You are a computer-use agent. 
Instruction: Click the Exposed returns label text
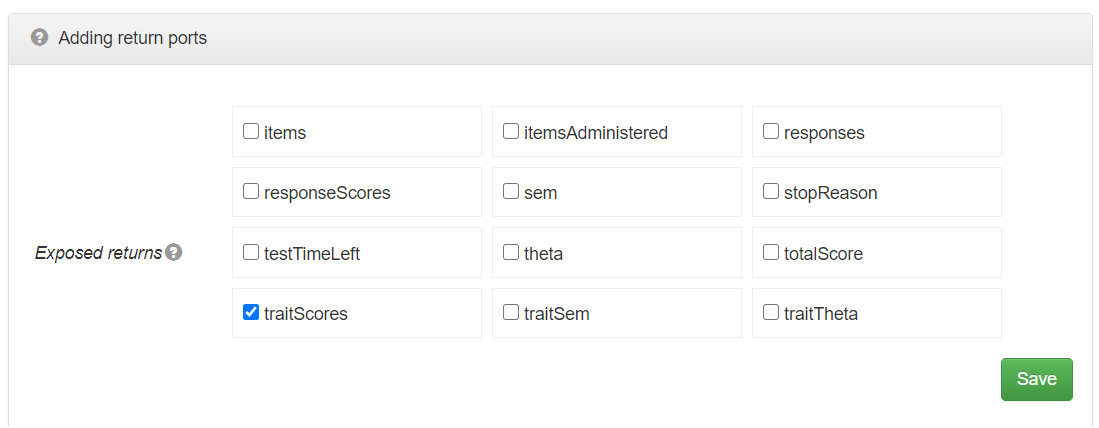click(x=98, y=253)
